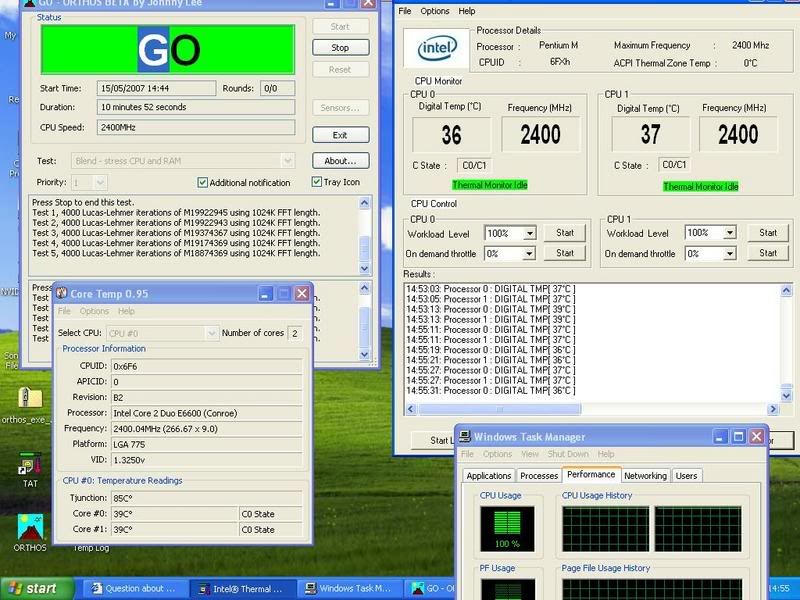The width and height of the screenshot is (800, 600).
Task: Click the TAT desktop icon
Action: 30,470
